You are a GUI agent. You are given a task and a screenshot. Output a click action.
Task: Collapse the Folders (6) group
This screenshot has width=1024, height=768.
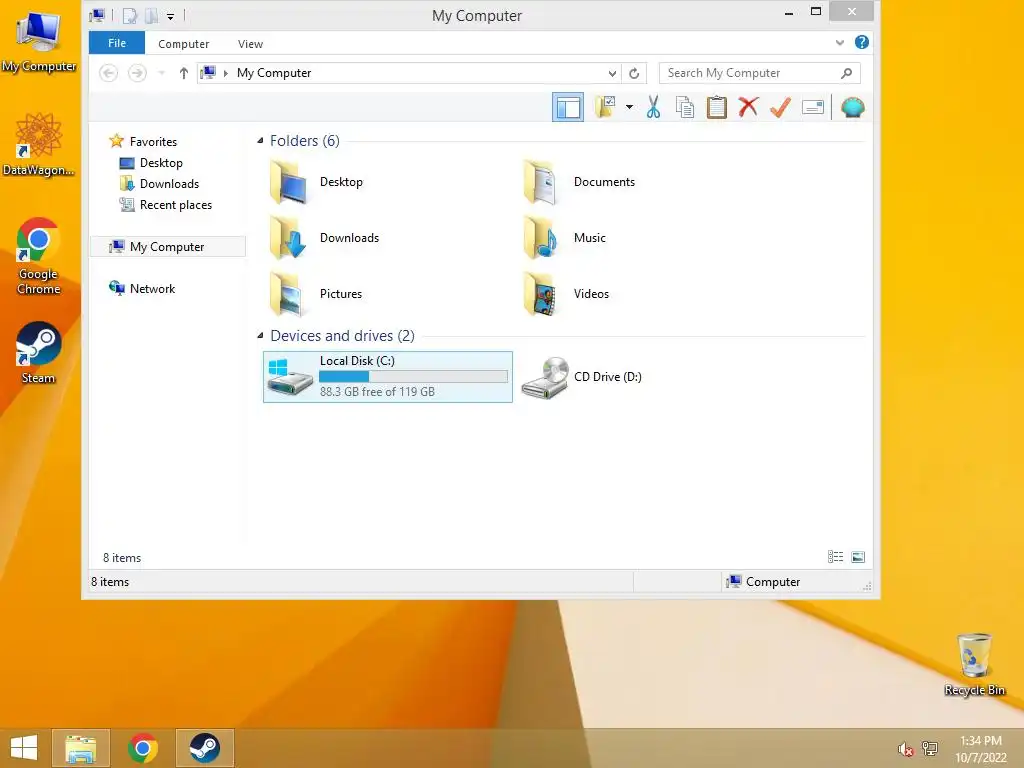(260, 140)
